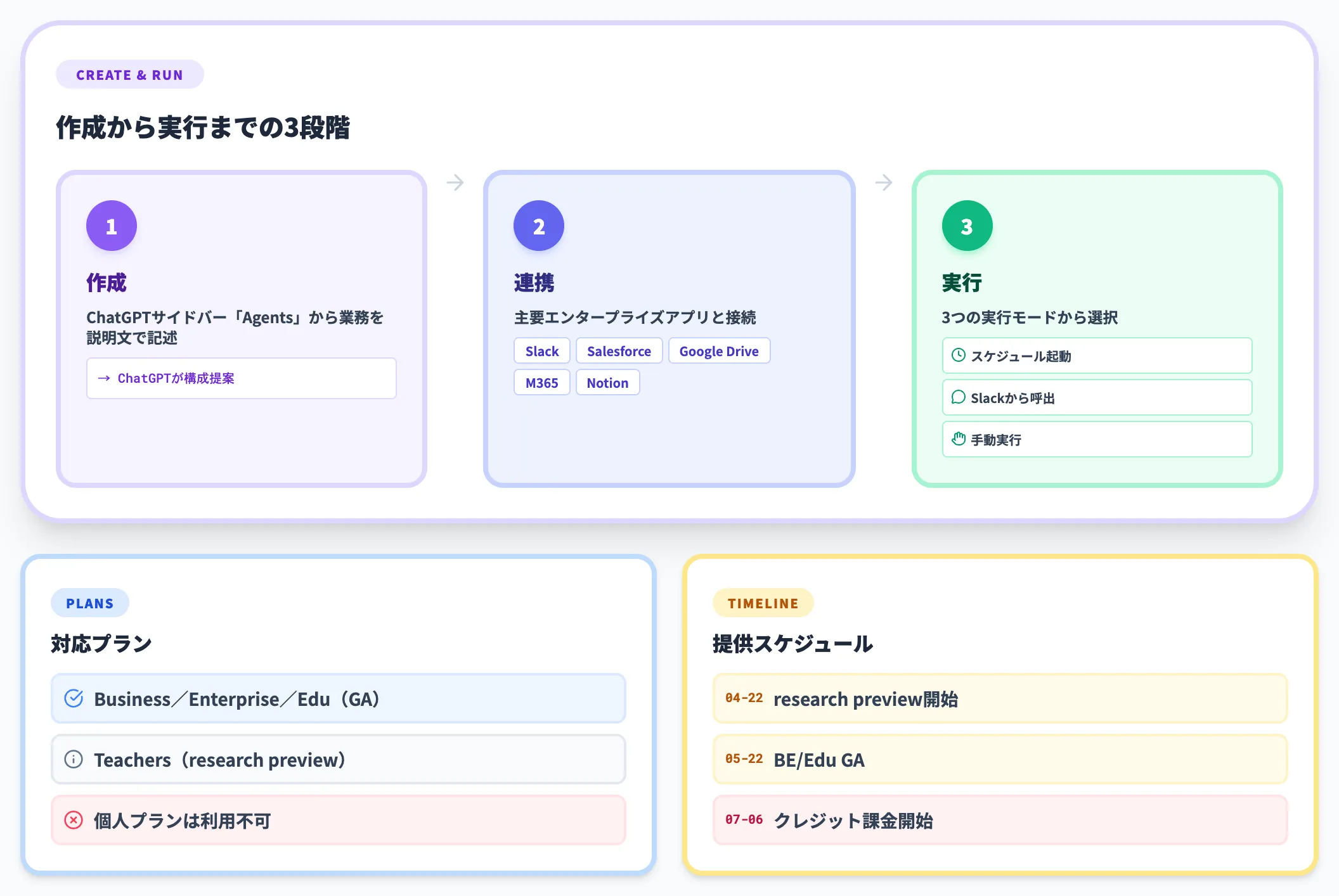Click the arrow between 連携 and 実行 cards

pos(884,182)
